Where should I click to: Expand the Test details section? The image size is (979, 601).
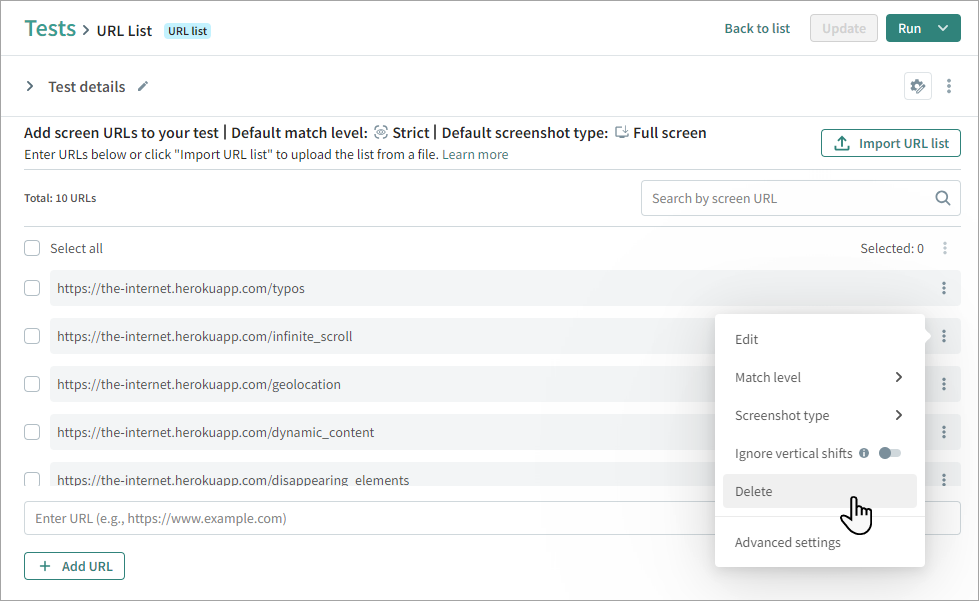[30, 87]
